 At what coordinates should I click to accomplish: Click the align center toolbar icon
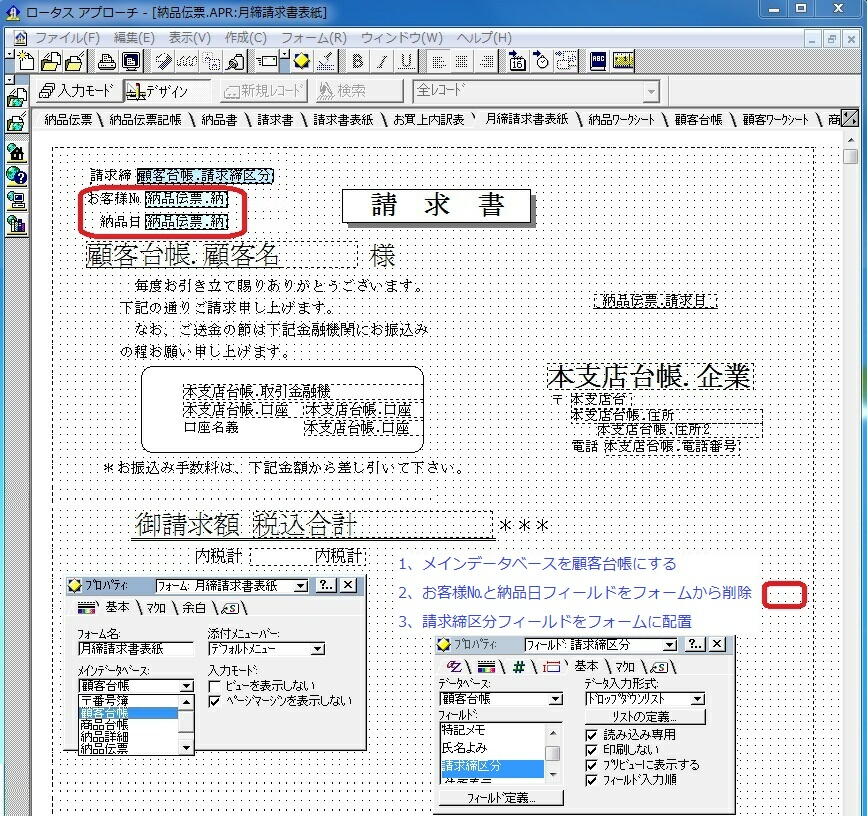[x=462, y=61]
